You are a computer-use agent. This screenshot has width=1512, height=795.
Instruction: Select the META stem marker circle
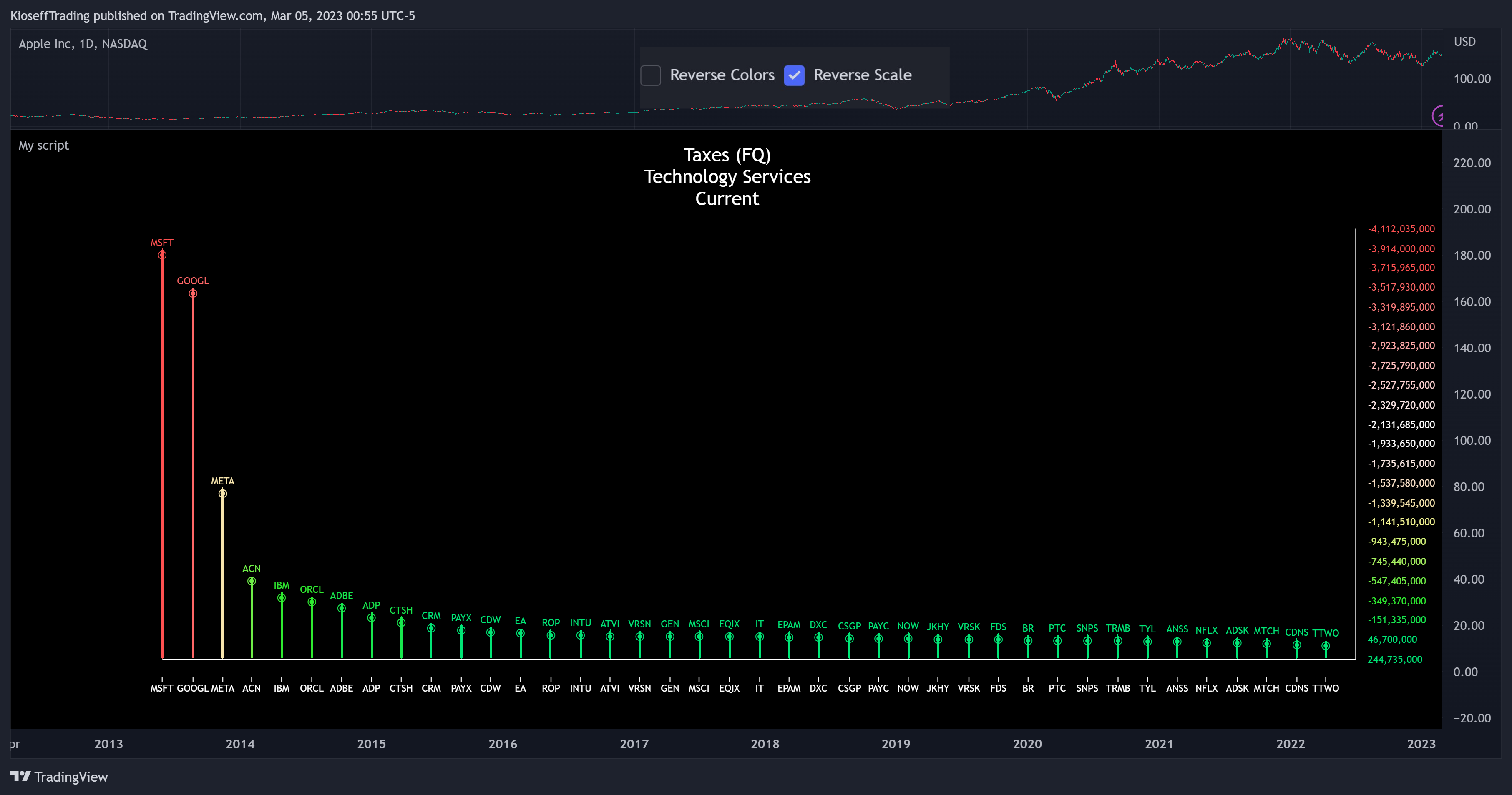[x=222, y=494]
